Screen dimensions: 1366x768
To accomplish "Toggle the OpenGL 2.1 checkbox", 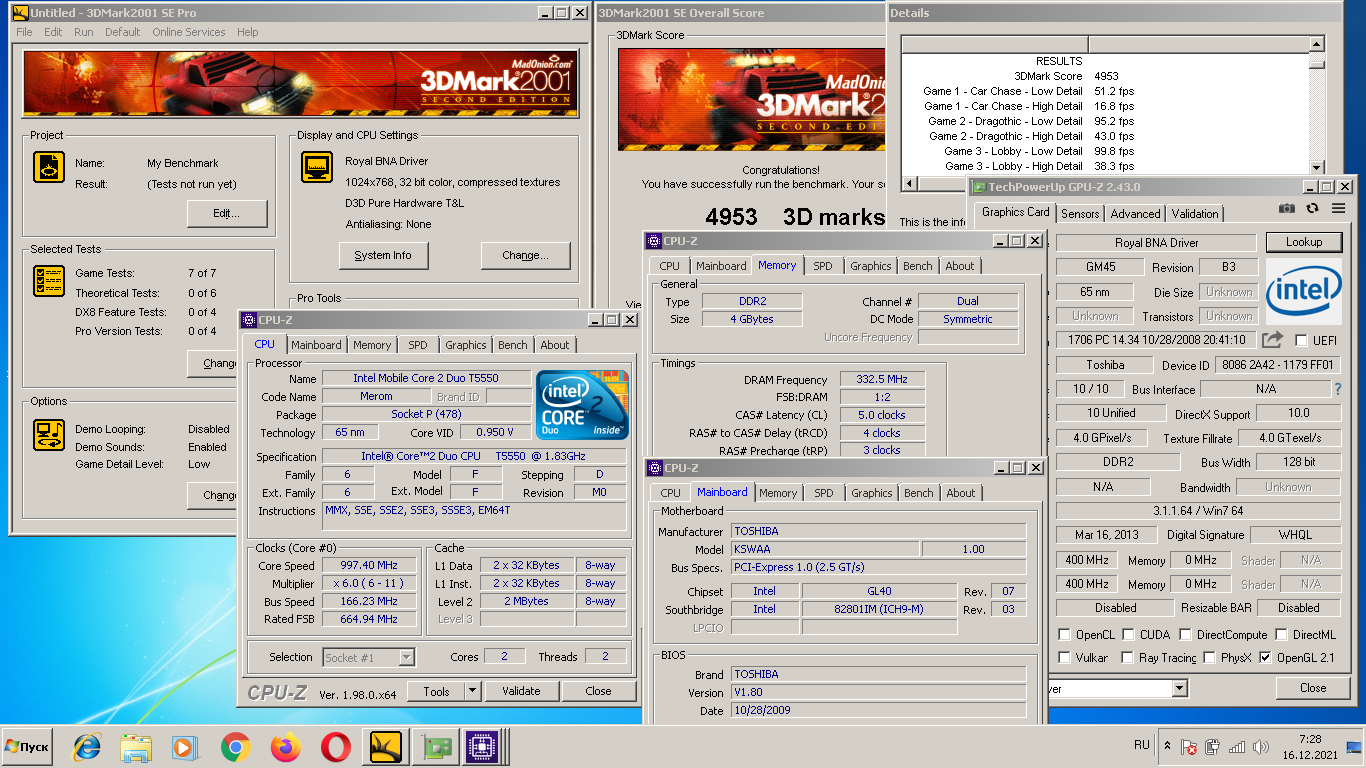I will 1265,658.
